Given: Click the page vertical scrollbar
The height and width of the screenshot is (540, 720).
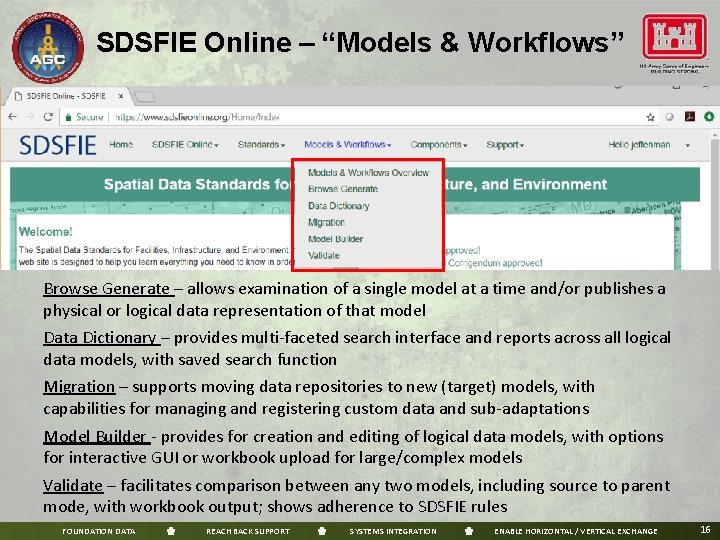Looking at the screenshot, I should (714, 202).
